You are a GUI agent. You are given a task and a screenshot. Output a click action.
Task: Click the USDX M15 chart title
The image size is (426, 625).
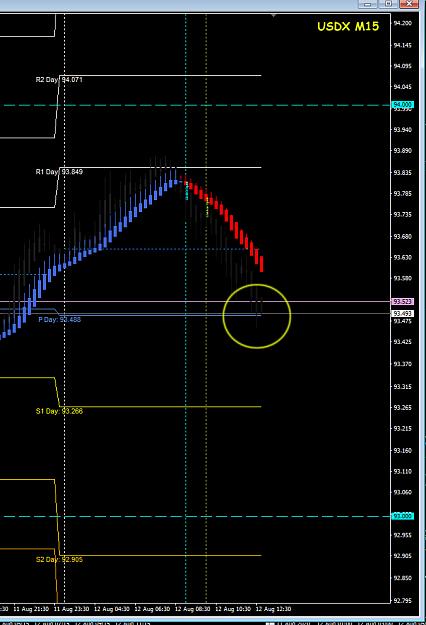348,27
